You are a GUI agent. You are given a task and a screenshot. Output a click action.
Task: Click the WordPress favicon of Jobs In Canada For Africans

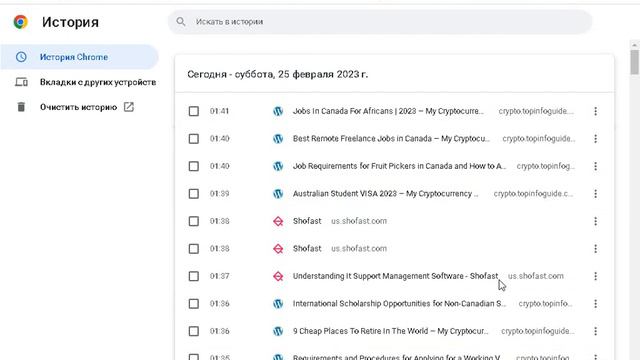[278, 111]
